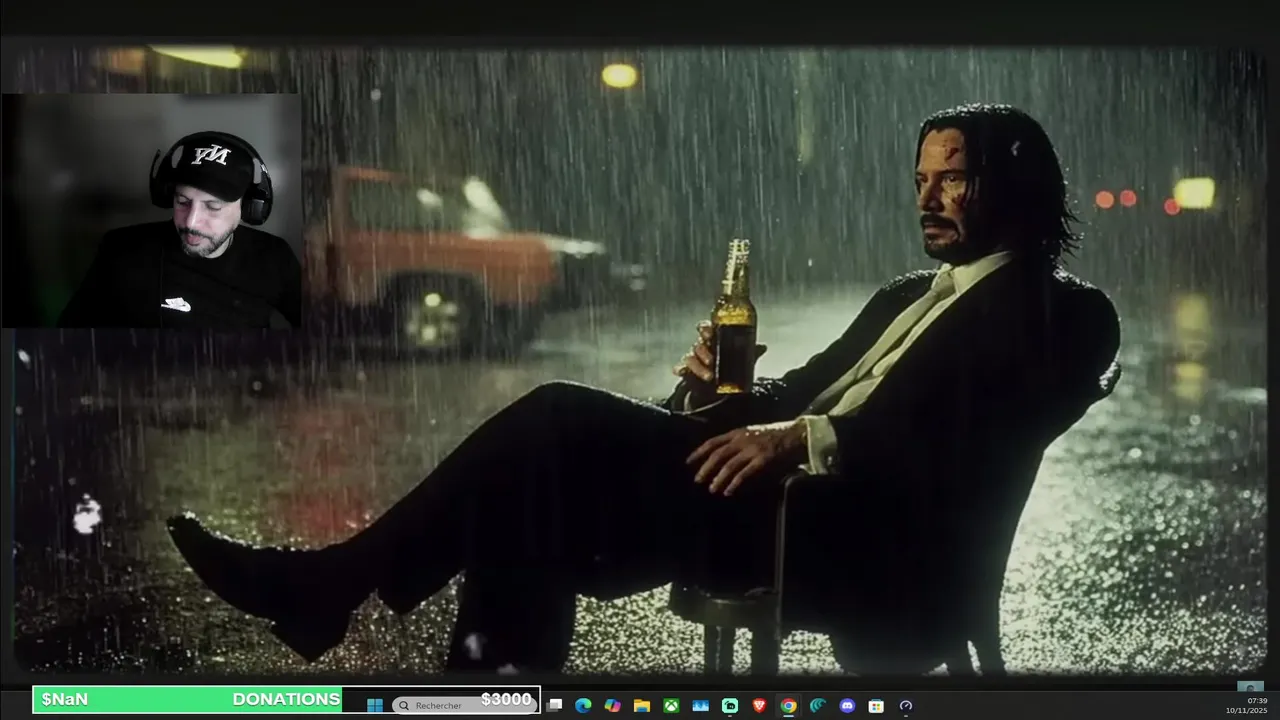1280x720 pixels.
Task: Open the teal swirl Edge Dev icon
Action: [818, 705]
